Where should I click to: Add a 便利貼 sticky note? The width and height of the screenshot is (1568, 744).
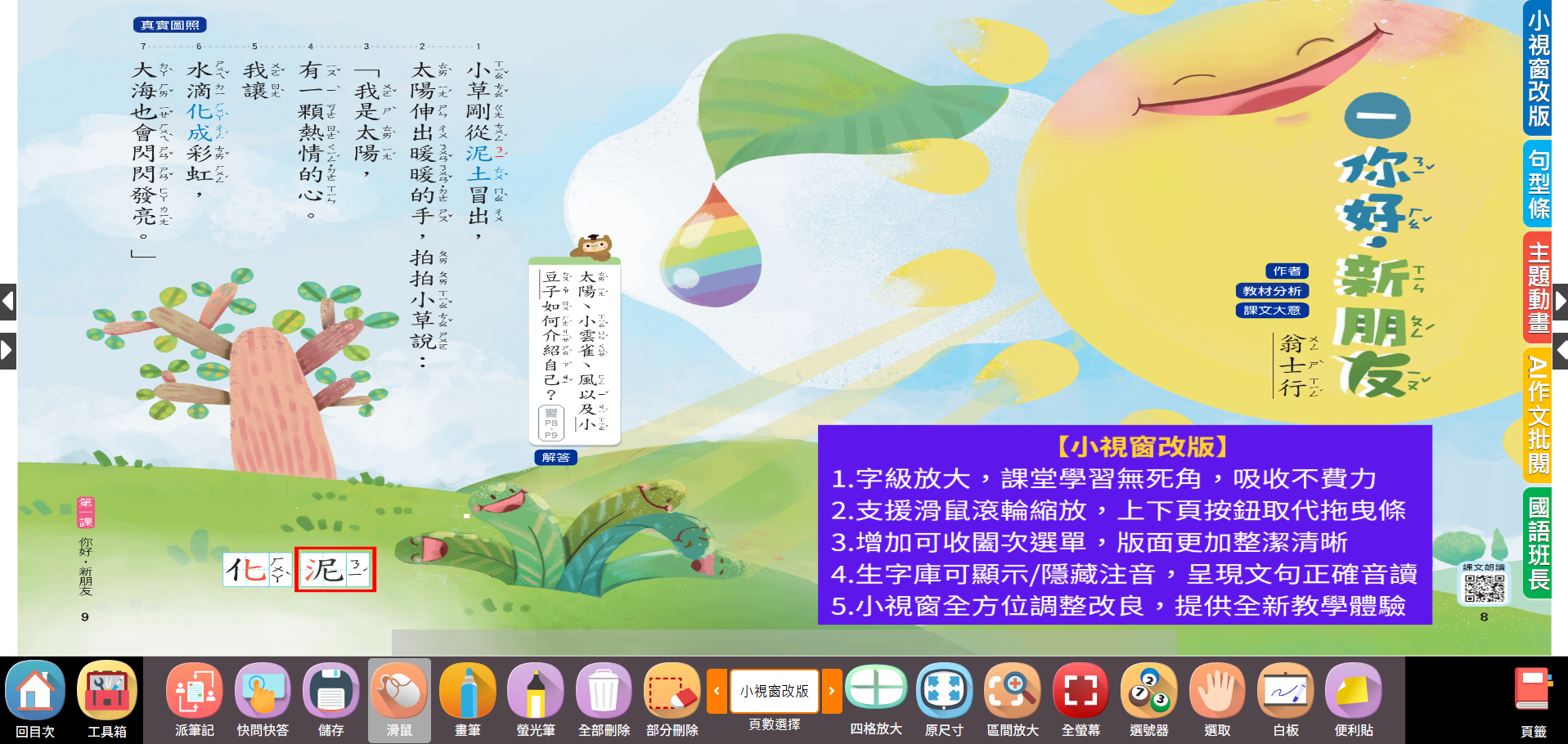1354,691
